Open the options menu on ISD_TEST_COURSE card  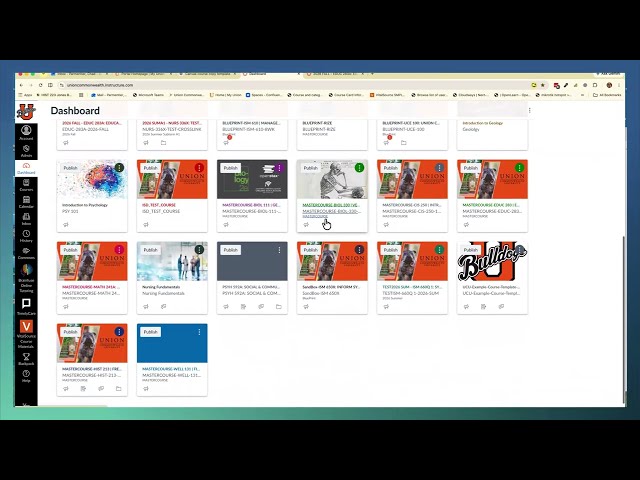199,168
